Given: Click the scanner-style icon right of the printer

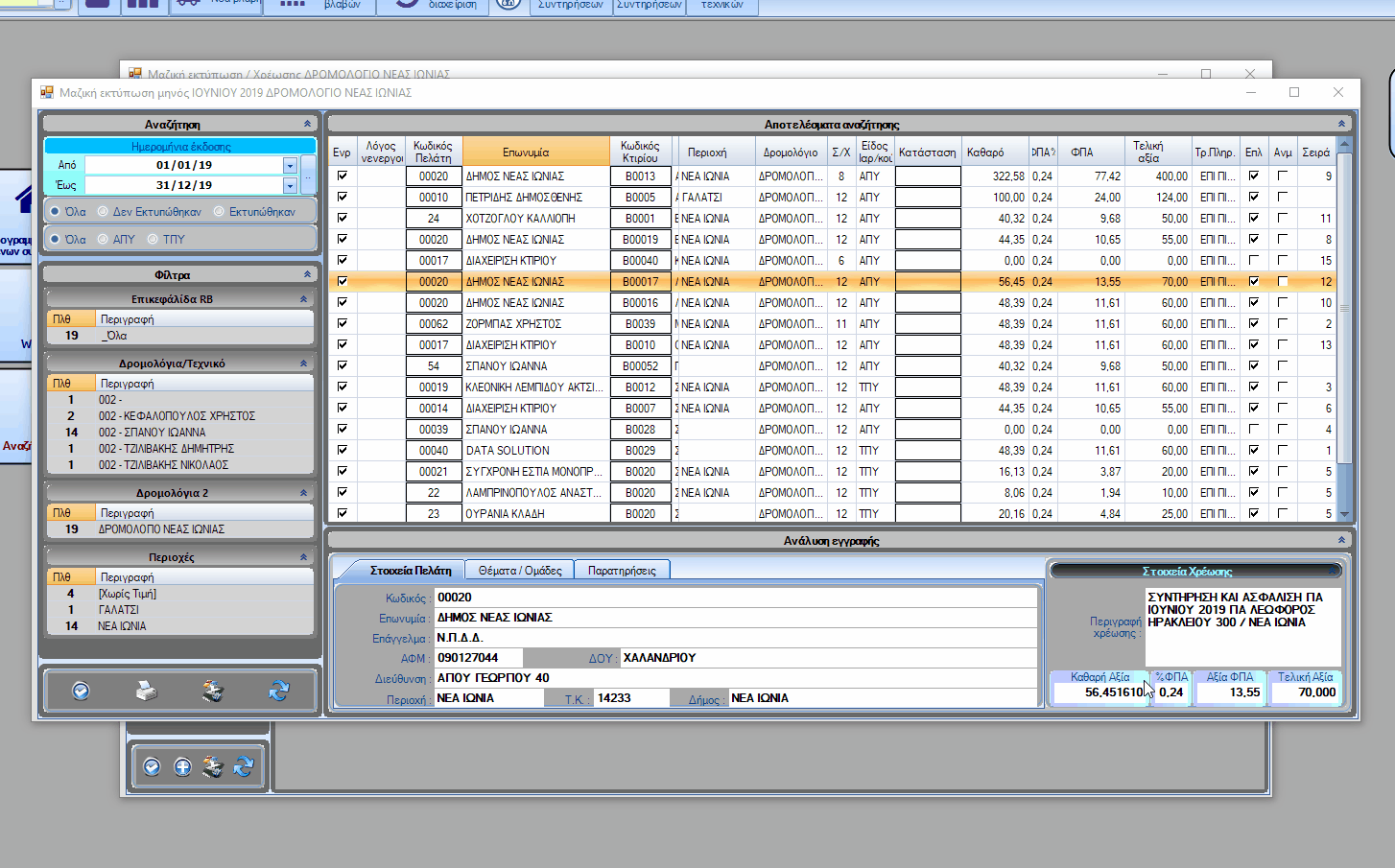Looking at the screenshot, I should pyautogui.click(x=212, y=691).
